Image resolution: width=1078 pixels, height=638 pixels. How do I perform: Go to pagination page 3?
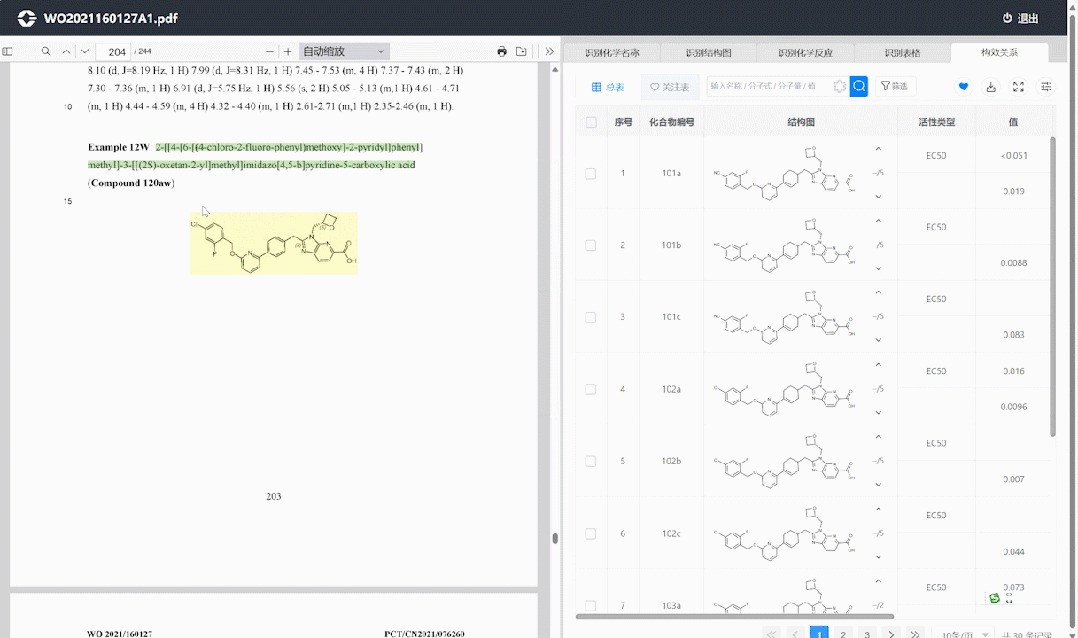coord(867,634)
